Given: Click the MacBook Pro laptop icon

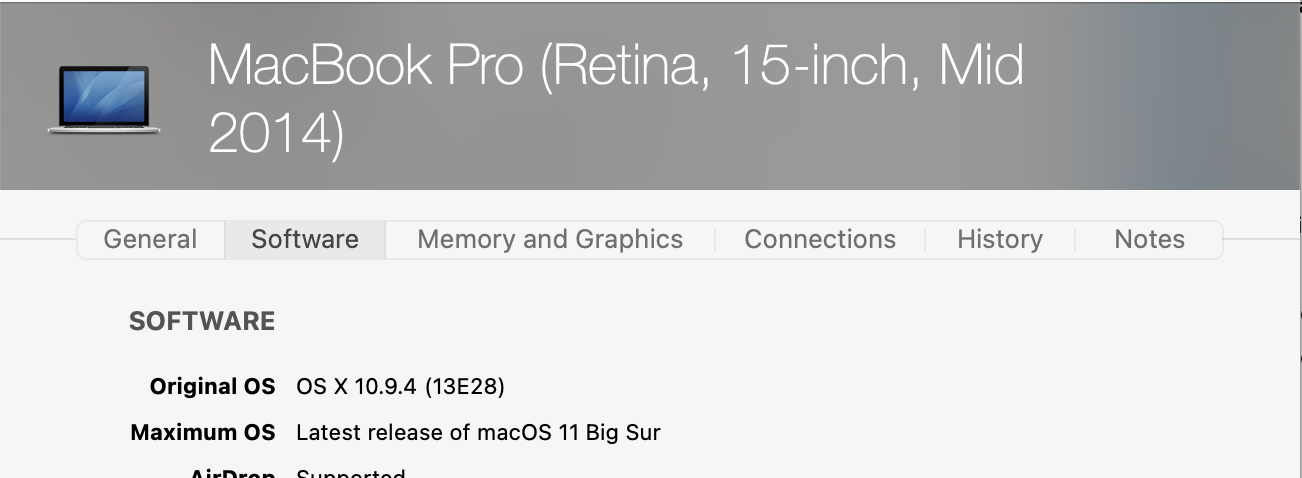Looking at the screenshot, I should pos(104,99).
